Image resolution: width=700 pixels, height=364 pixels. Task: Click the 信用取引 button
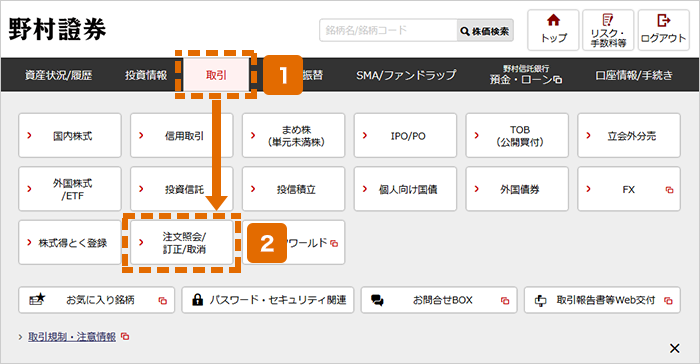(x=182, y=135)
